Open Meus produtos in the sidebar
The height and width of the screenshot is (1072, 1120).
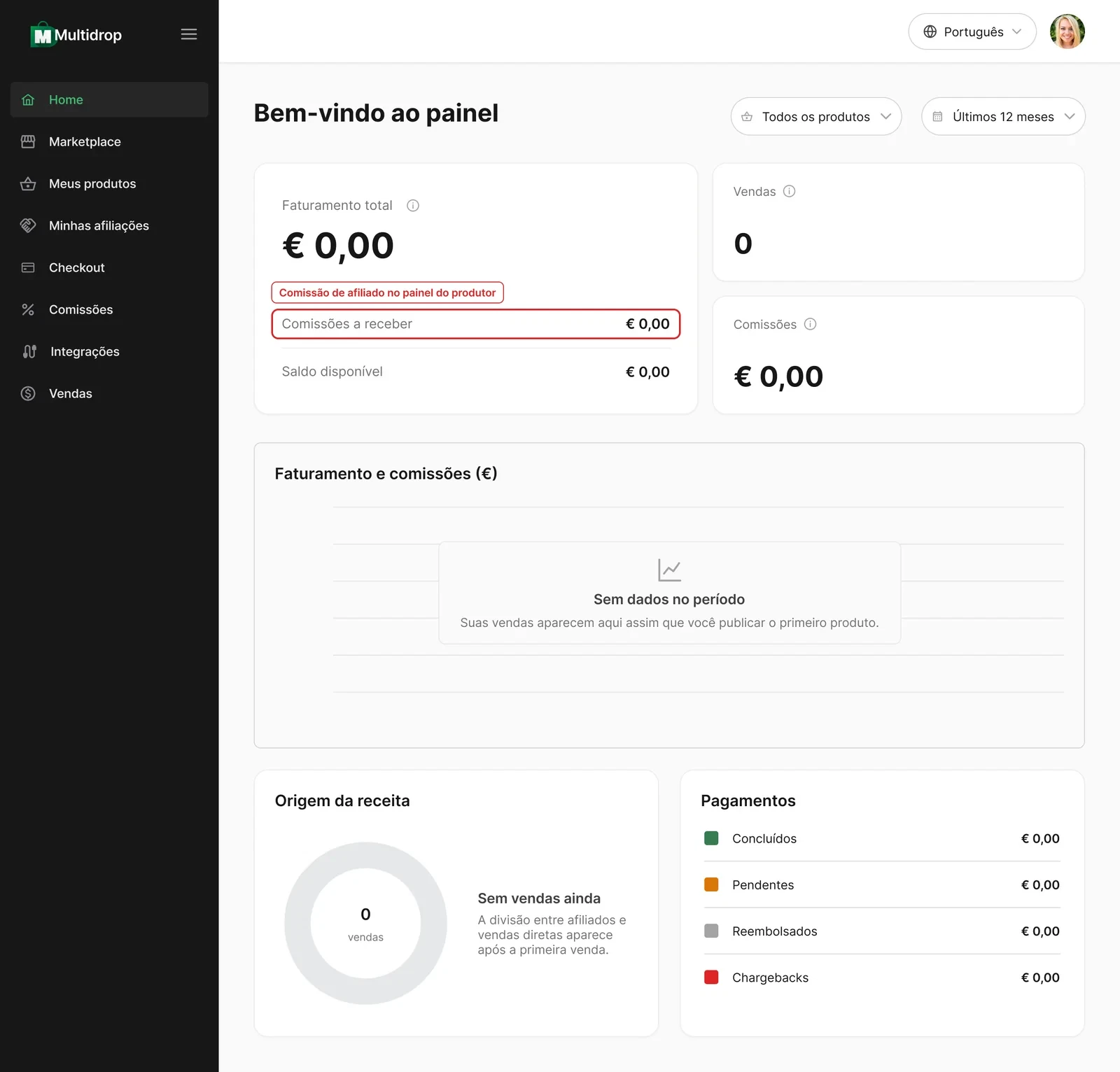109,183
